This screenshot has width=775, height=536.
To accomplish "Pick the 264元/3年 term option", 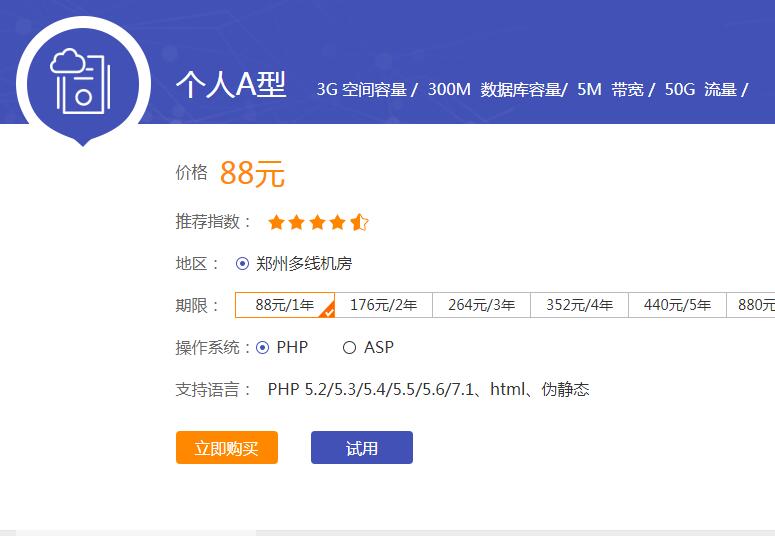I will coord(481,305).
